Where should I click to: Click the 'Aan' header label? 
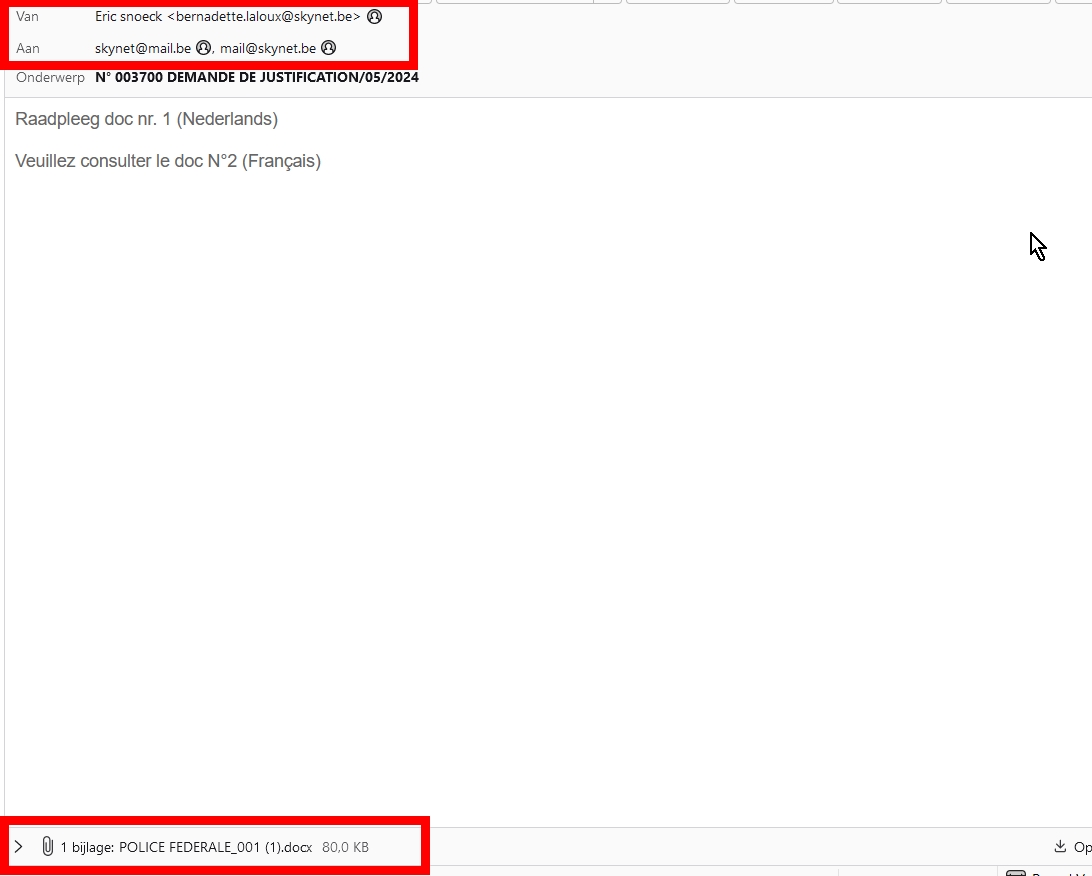pyautogui.click(x=27, y=48)
